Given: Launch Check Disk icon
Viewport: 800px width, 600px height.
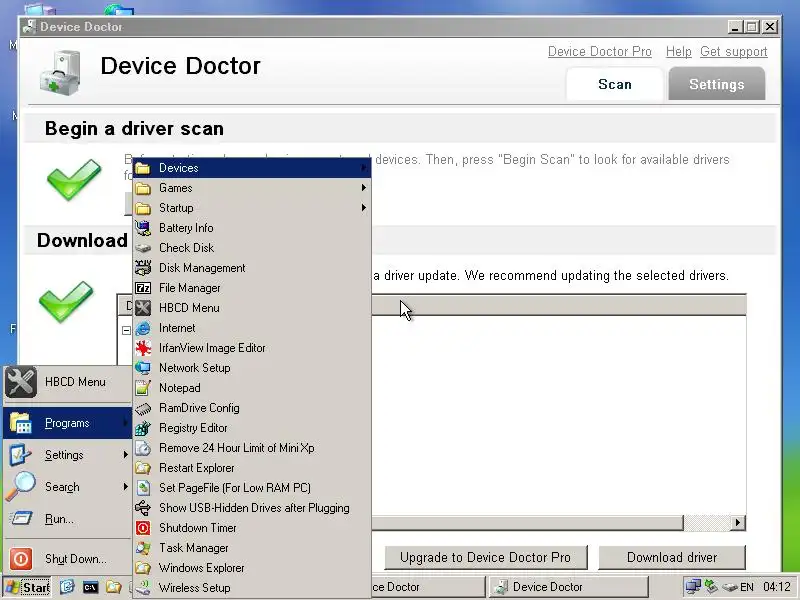Looking at the screenshot, I should pyautogui.click(x=143, y=248).
